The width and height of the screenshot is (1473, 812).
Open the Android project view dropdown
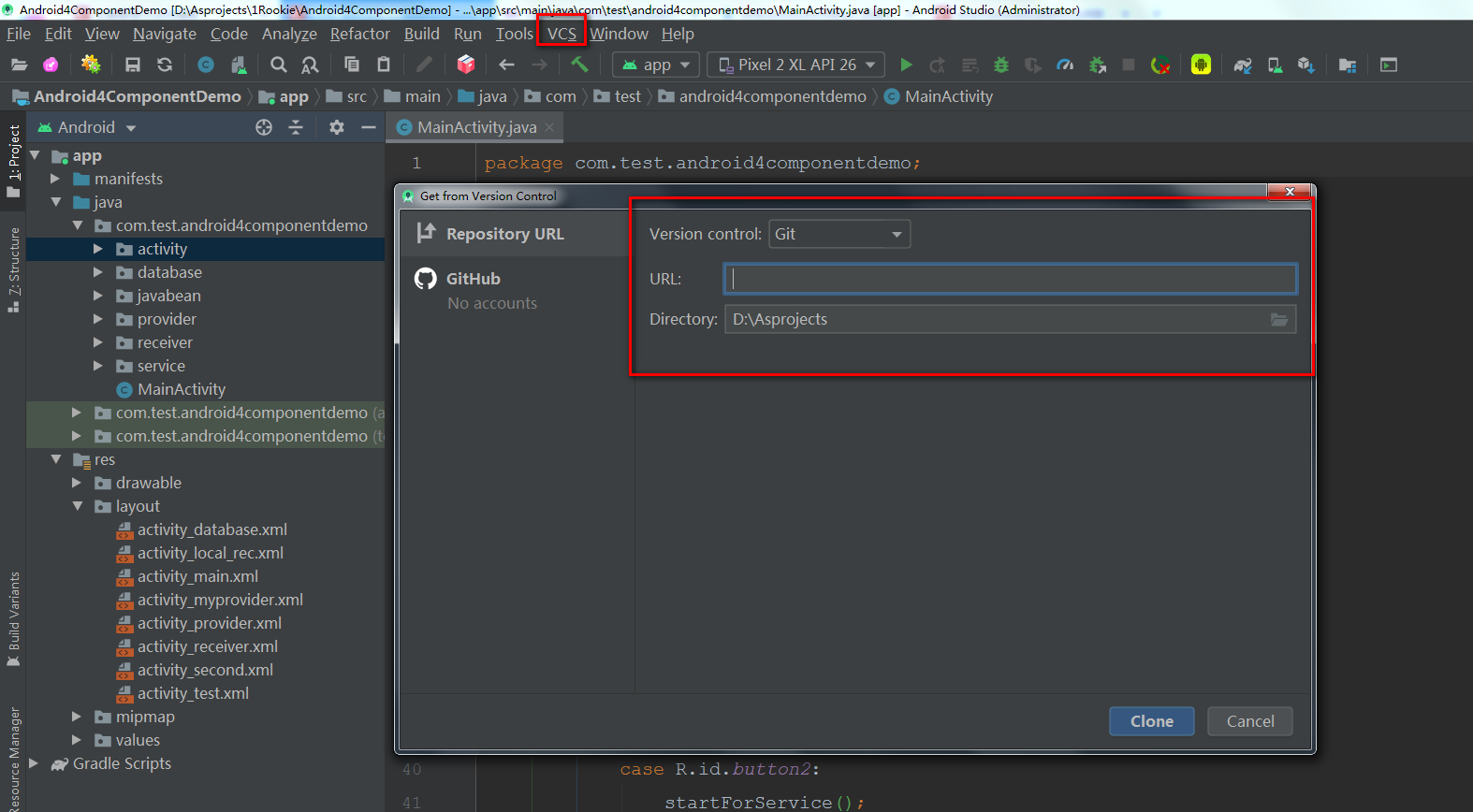pyautogui.click(x=87, y=127)
